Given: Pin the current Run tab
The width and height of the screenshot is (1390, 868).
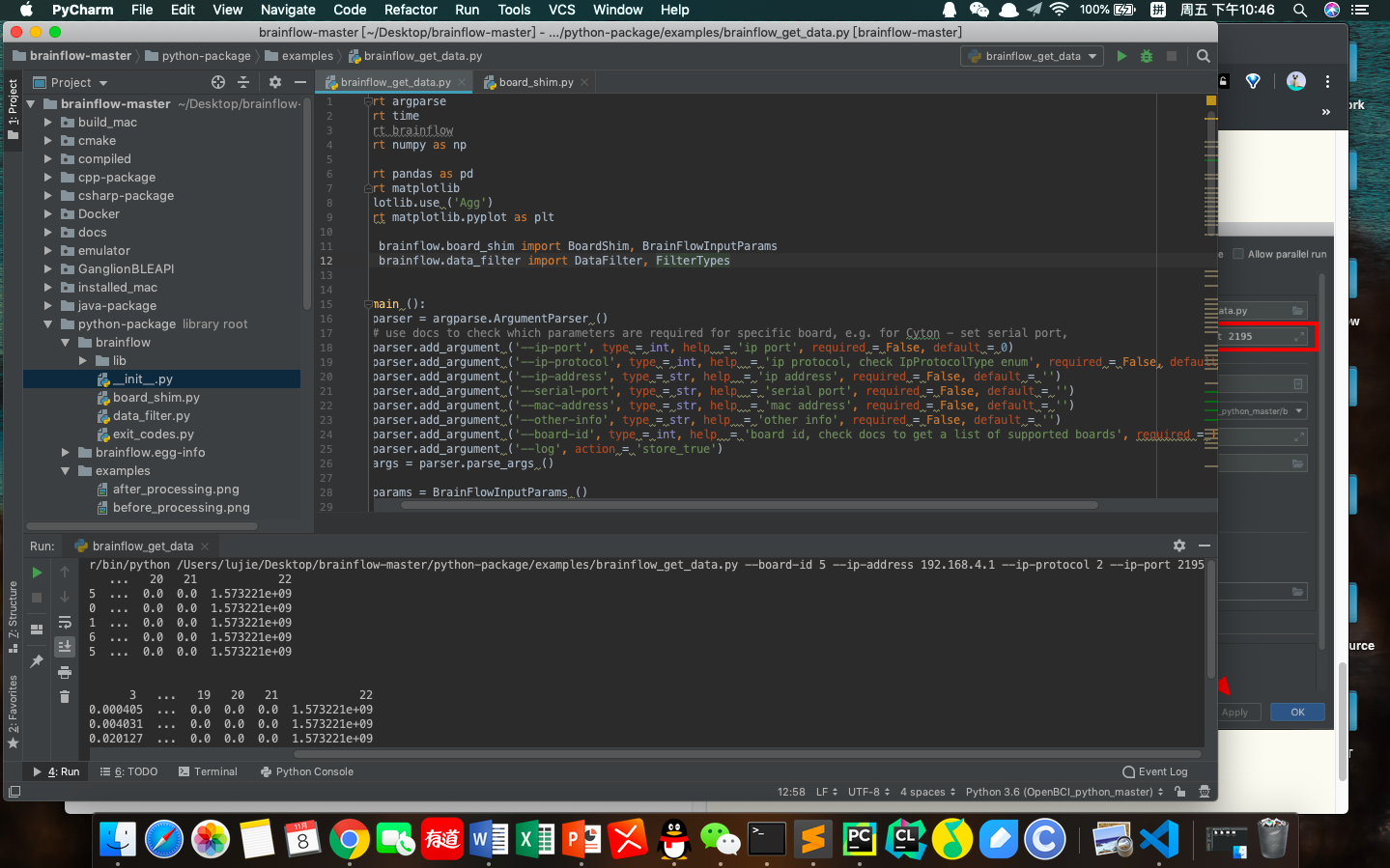Looking at the screenshot, I should [37, 661].
